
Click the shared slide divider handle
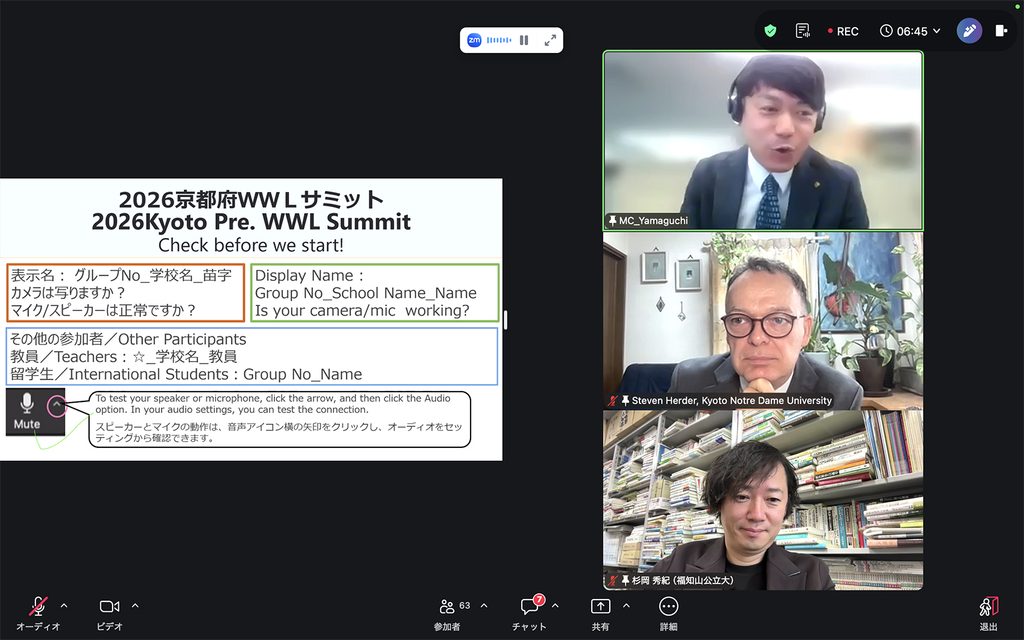[505, 319]
